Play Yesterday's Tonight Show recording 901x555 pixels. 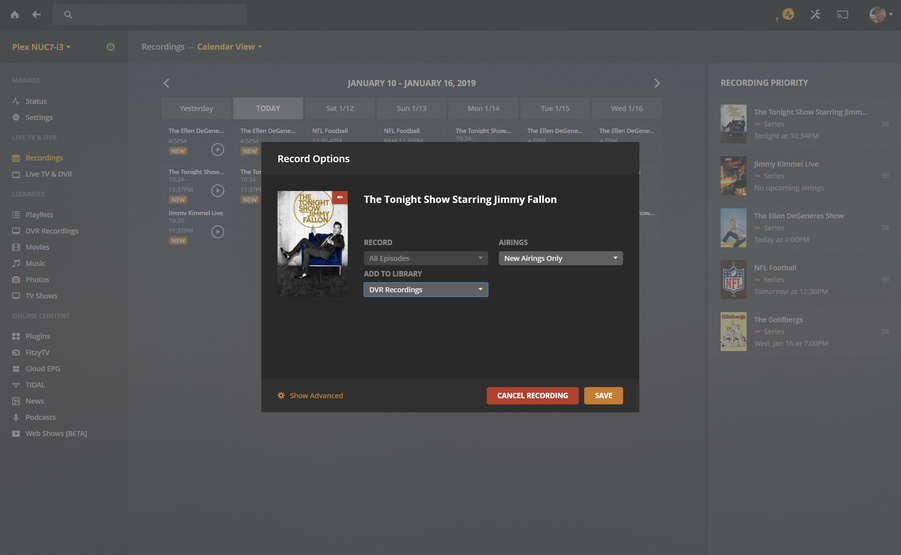(x=217, y=190)
